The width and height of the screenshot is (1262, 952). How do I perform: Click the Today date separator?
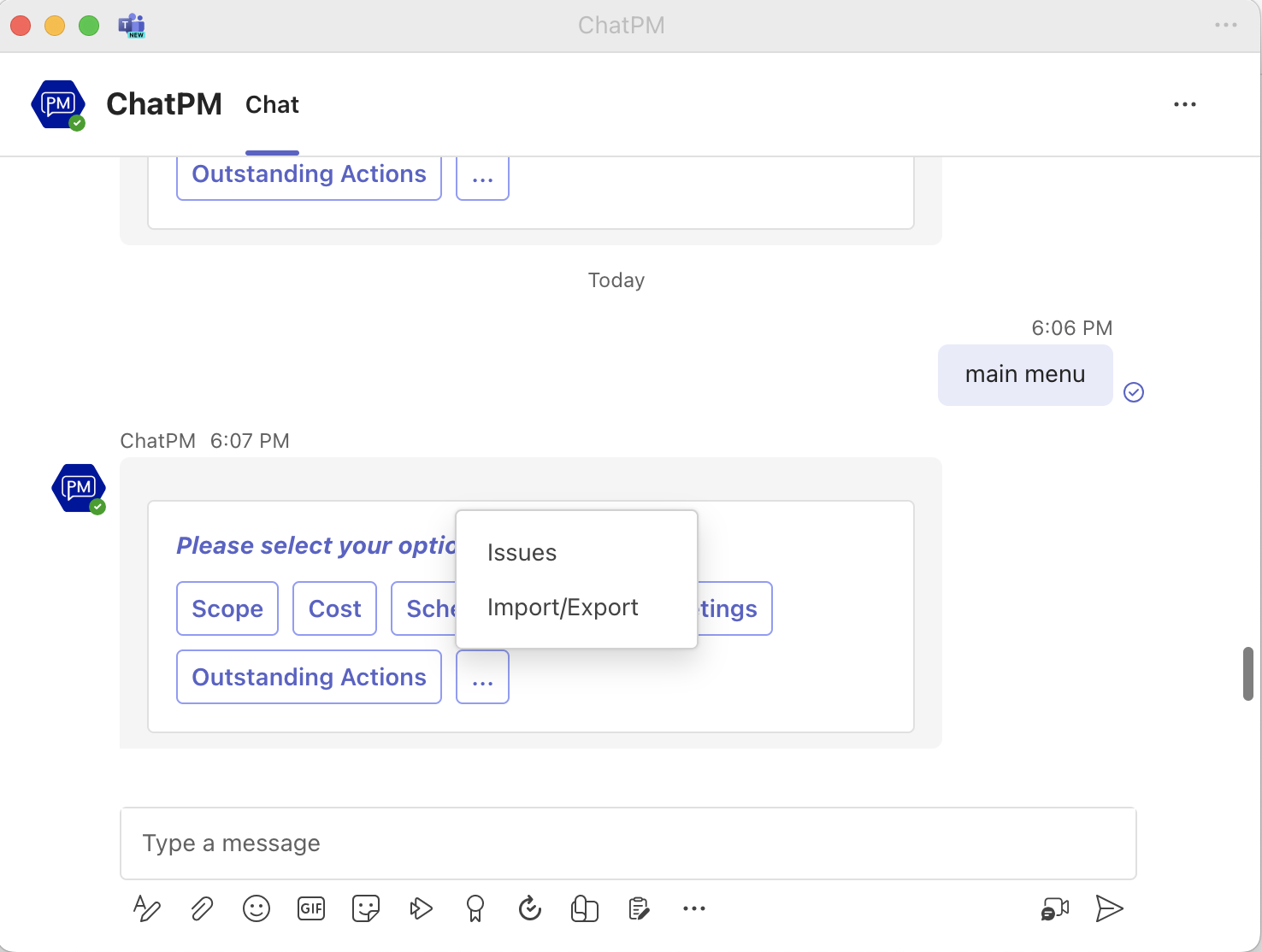616,280
